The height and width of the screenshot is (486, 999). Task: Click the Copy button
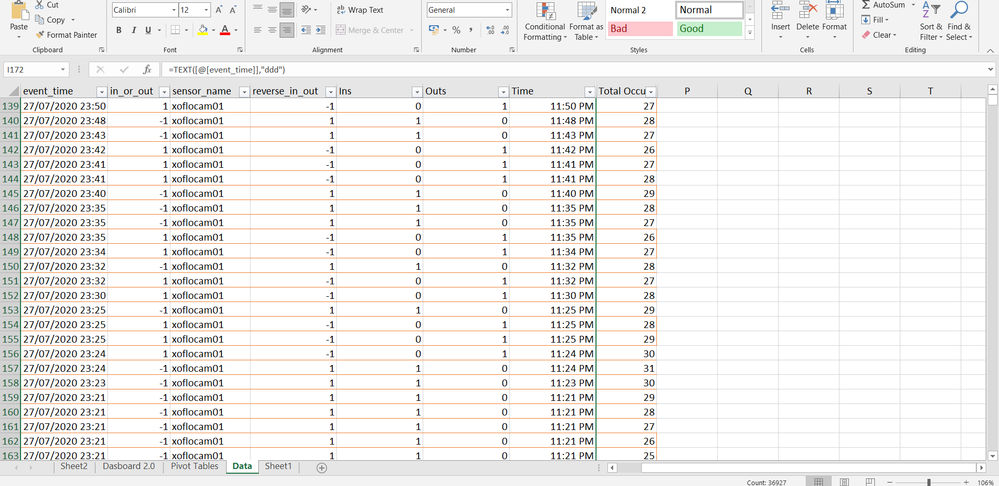tap(50, 20)
